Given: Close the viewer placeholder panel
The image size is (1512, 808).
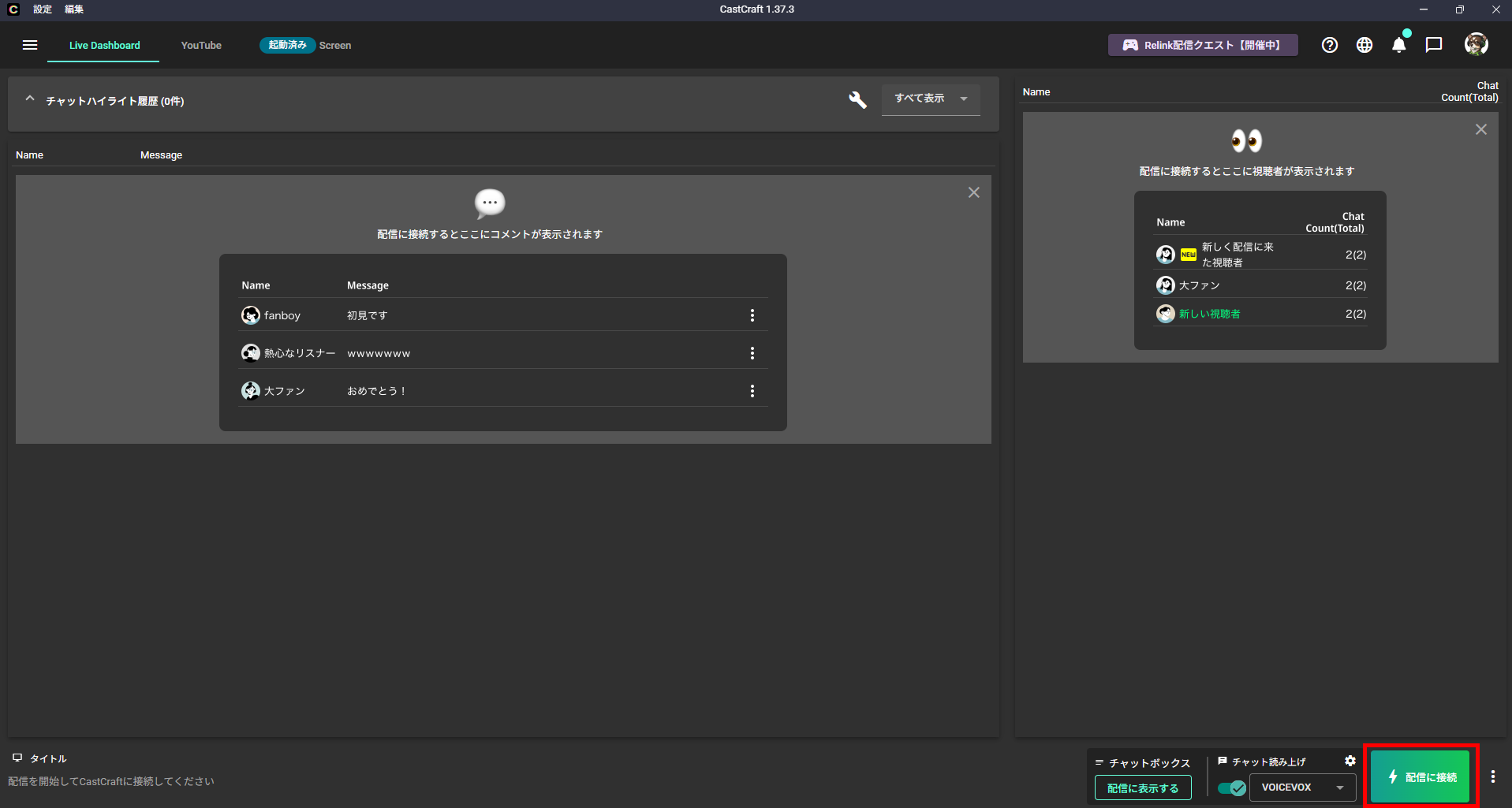Looking at the screenshot, I should pos(1481,129).
